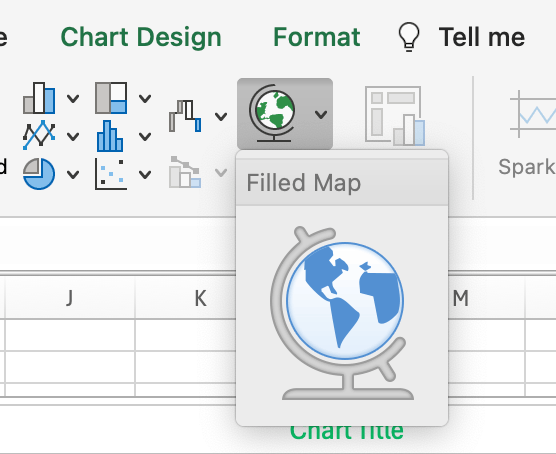Click the Tell me search field
Screen dimensions: 556x454
coord(482,37)
